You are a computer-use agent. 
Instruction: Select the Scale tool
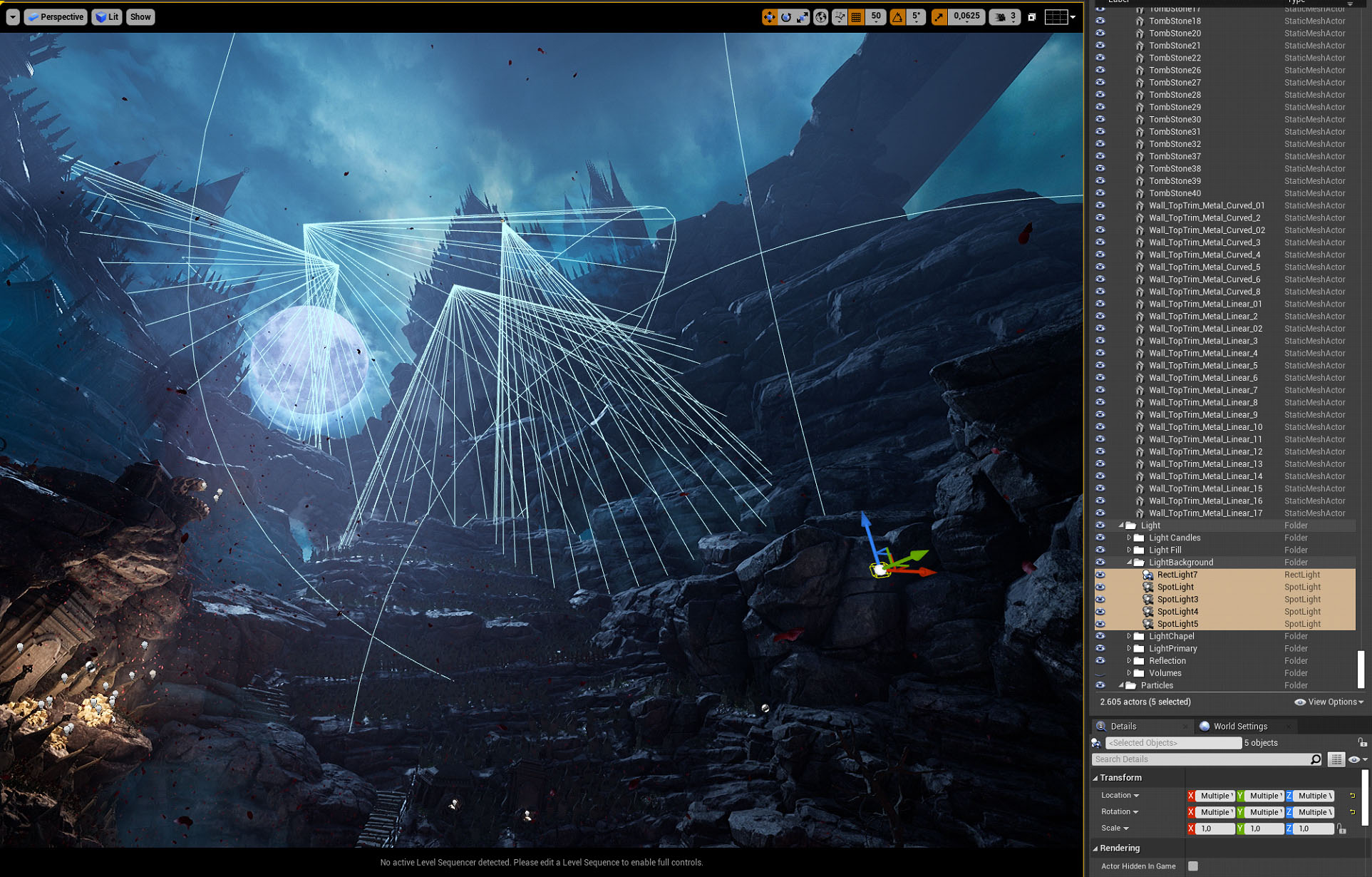(803, 16)
